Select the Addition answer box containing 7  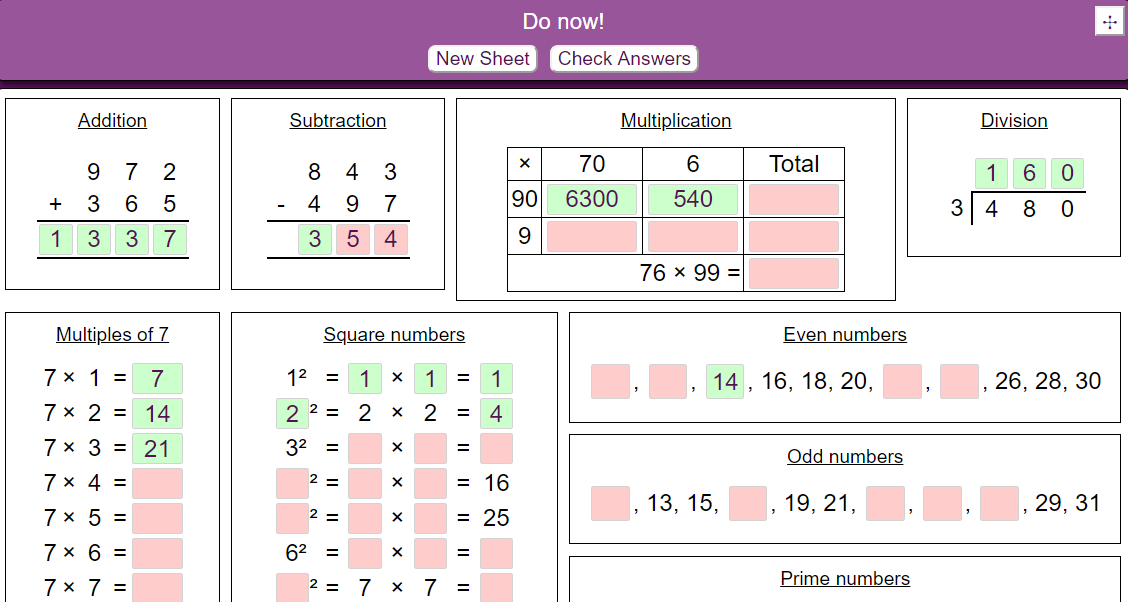(170, 239)
